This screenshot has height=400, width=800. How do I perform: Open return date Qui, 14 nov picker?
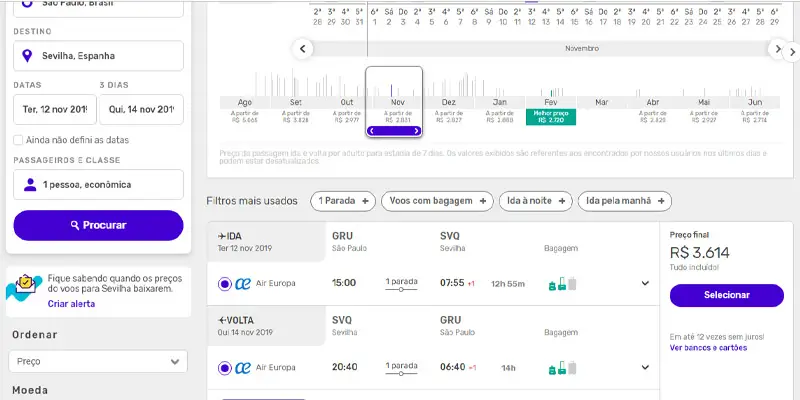coord(141,109)
